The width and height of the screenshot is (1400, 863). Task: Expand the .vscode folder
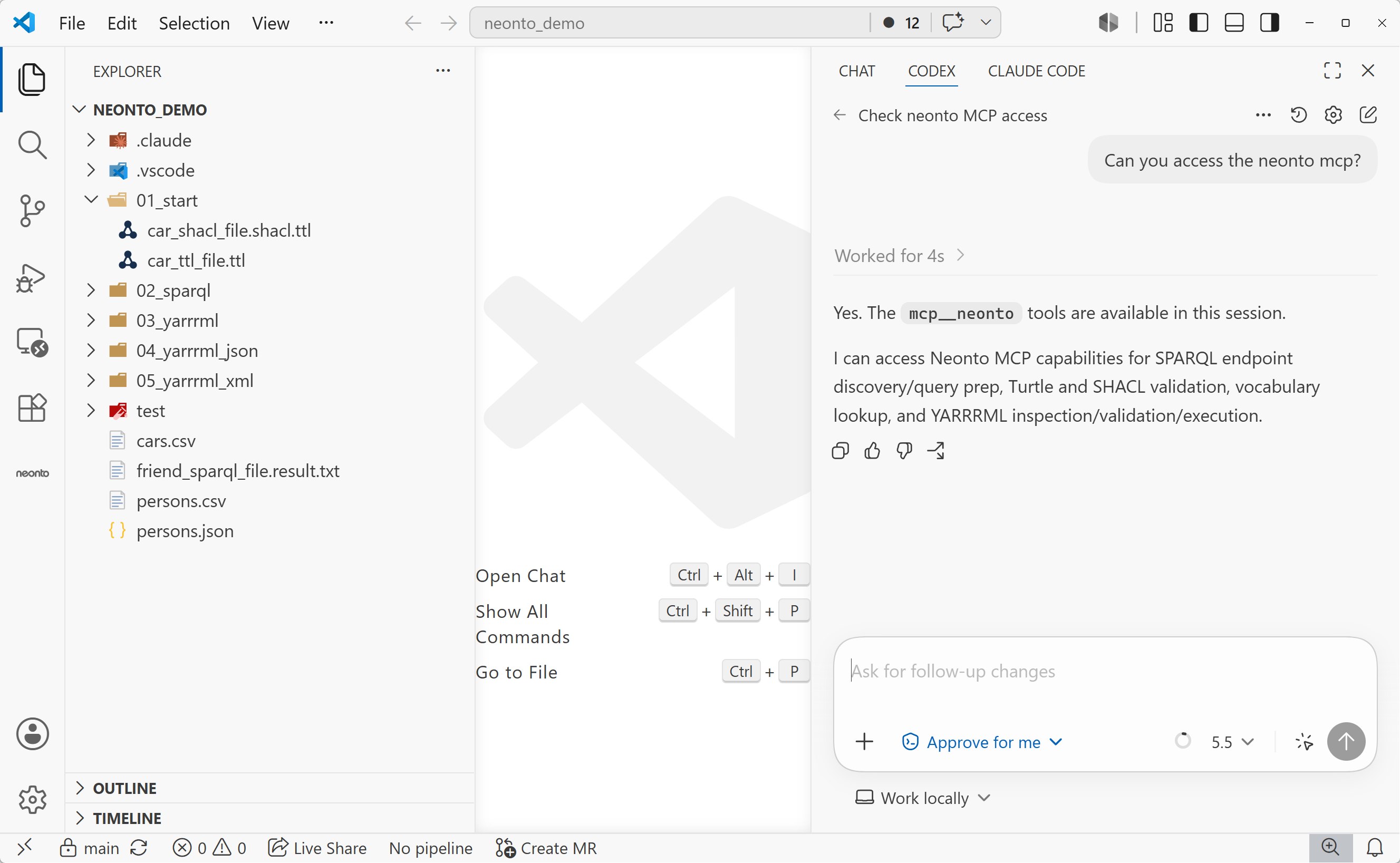91,170
